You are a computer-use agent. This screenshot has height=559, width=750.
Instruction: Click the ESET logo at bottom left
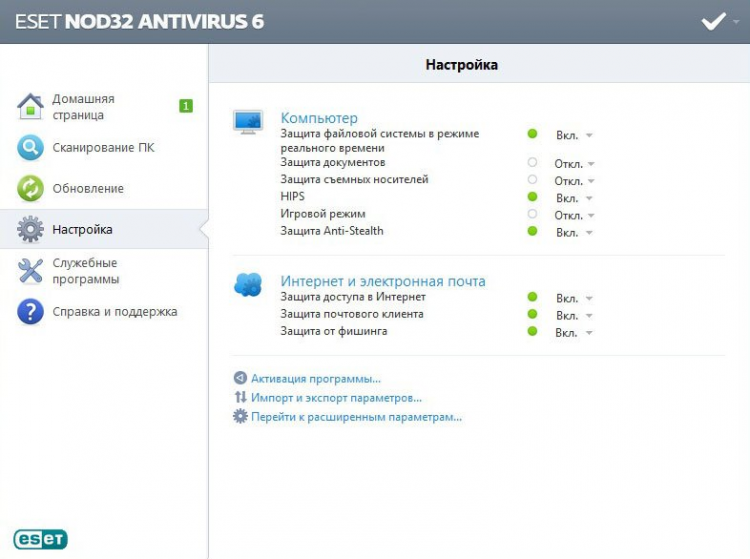41,539
